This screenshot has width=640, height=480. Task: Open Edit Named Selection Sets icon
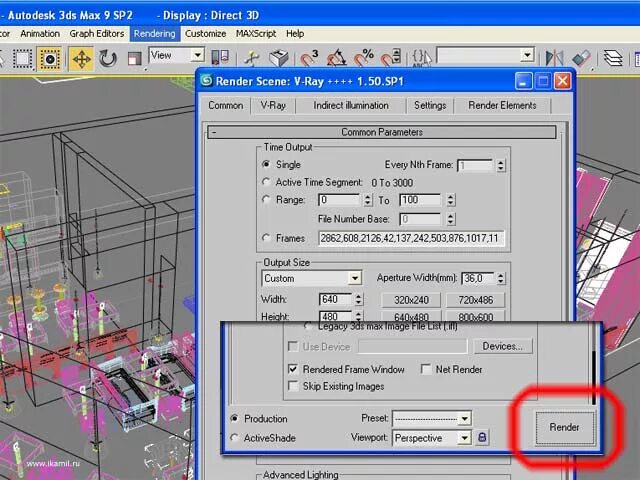pyautogui.click(x=422, y=58)
